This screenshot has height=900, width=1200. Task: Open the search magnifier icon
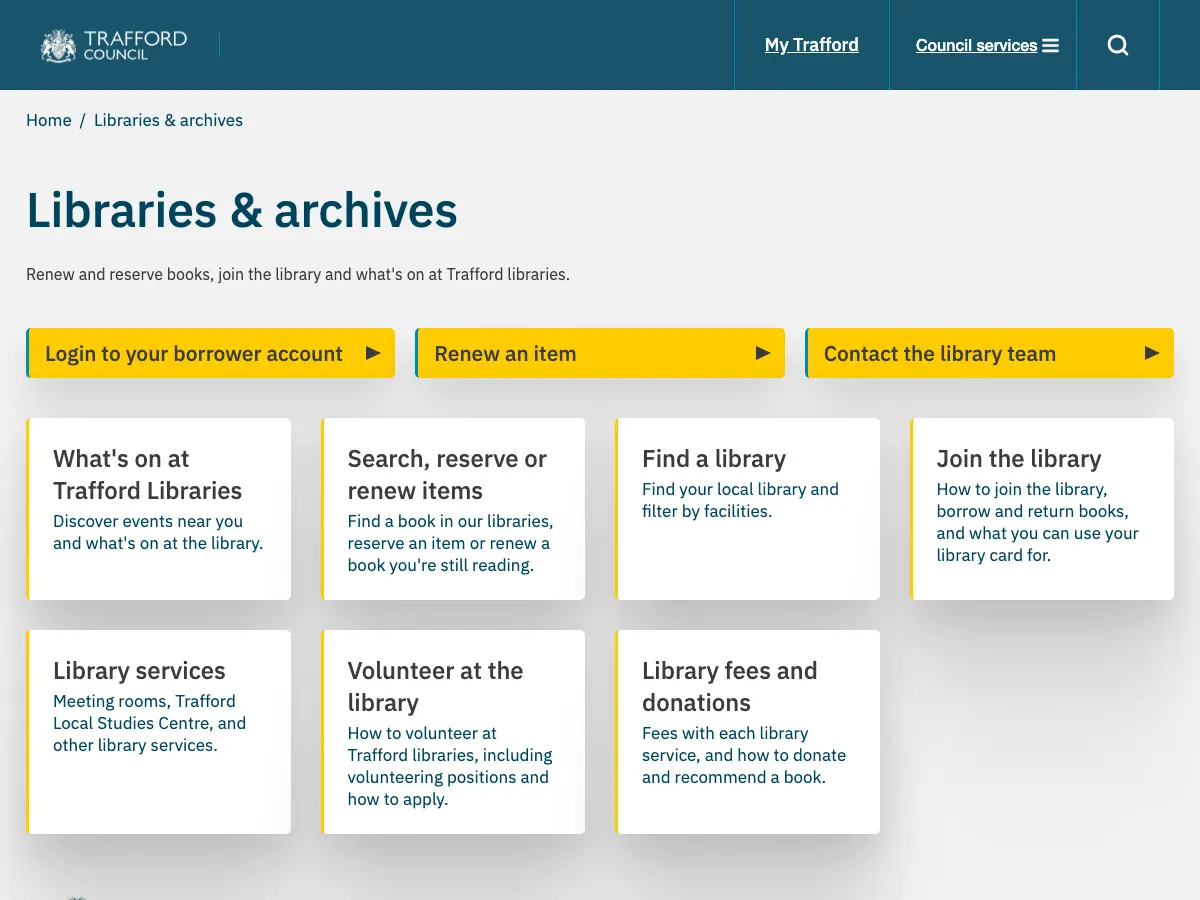tap(1118, 45)
